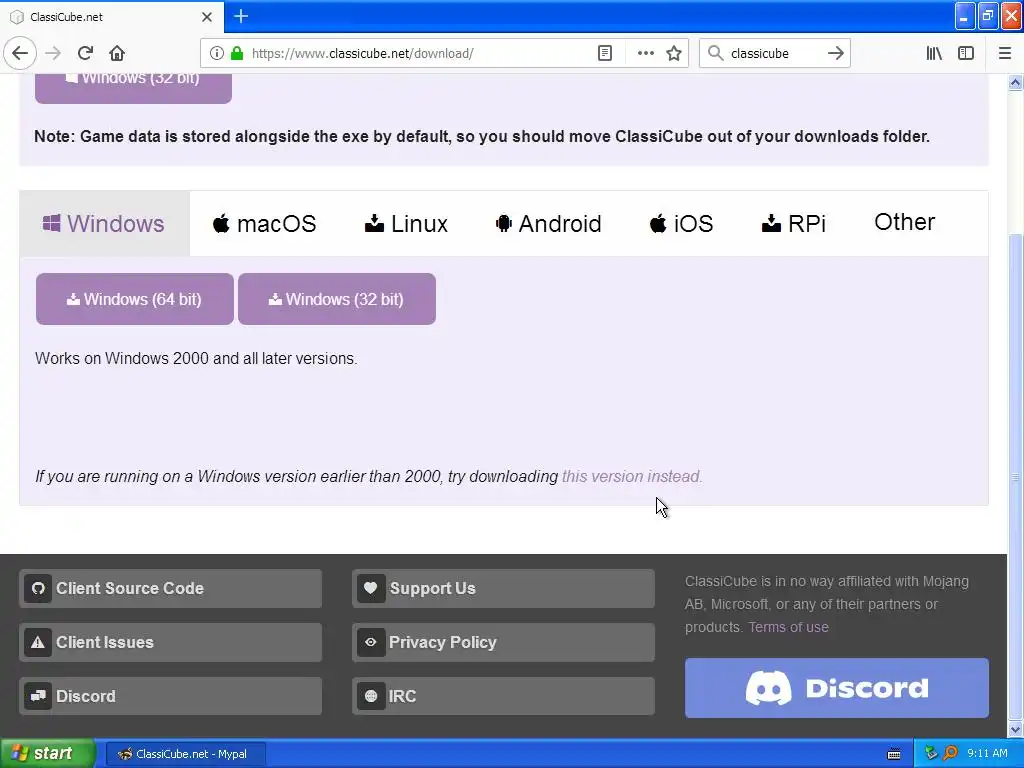Open the browser home page

pyautogui.click(x=117, y=53)
